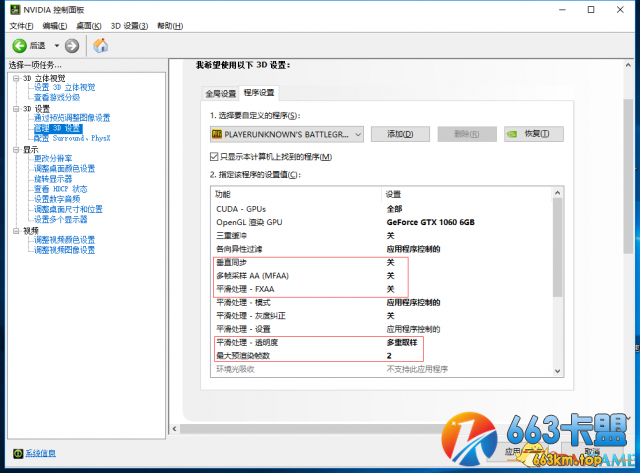Open the 桌面(K) menu

pos(89,26)
